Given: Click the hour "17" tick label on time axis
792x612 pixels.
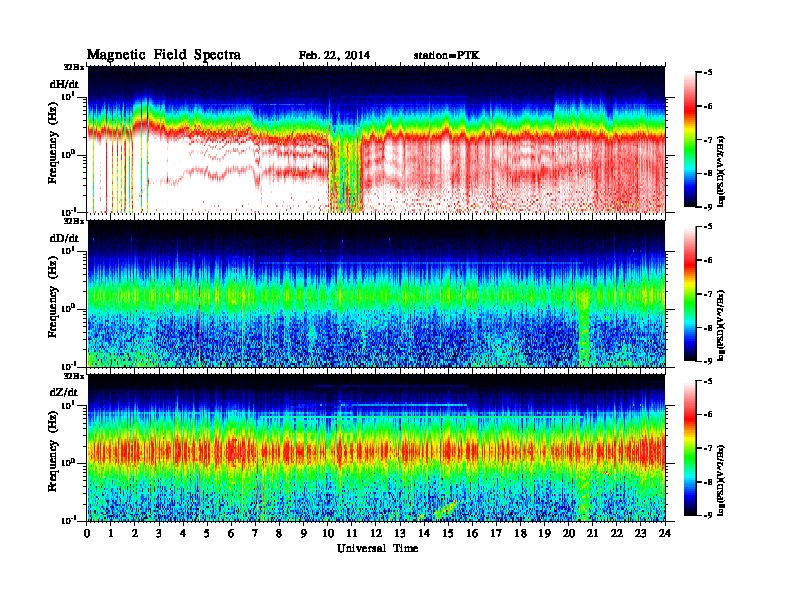Looking at the screenshot, I should (497, 534).
